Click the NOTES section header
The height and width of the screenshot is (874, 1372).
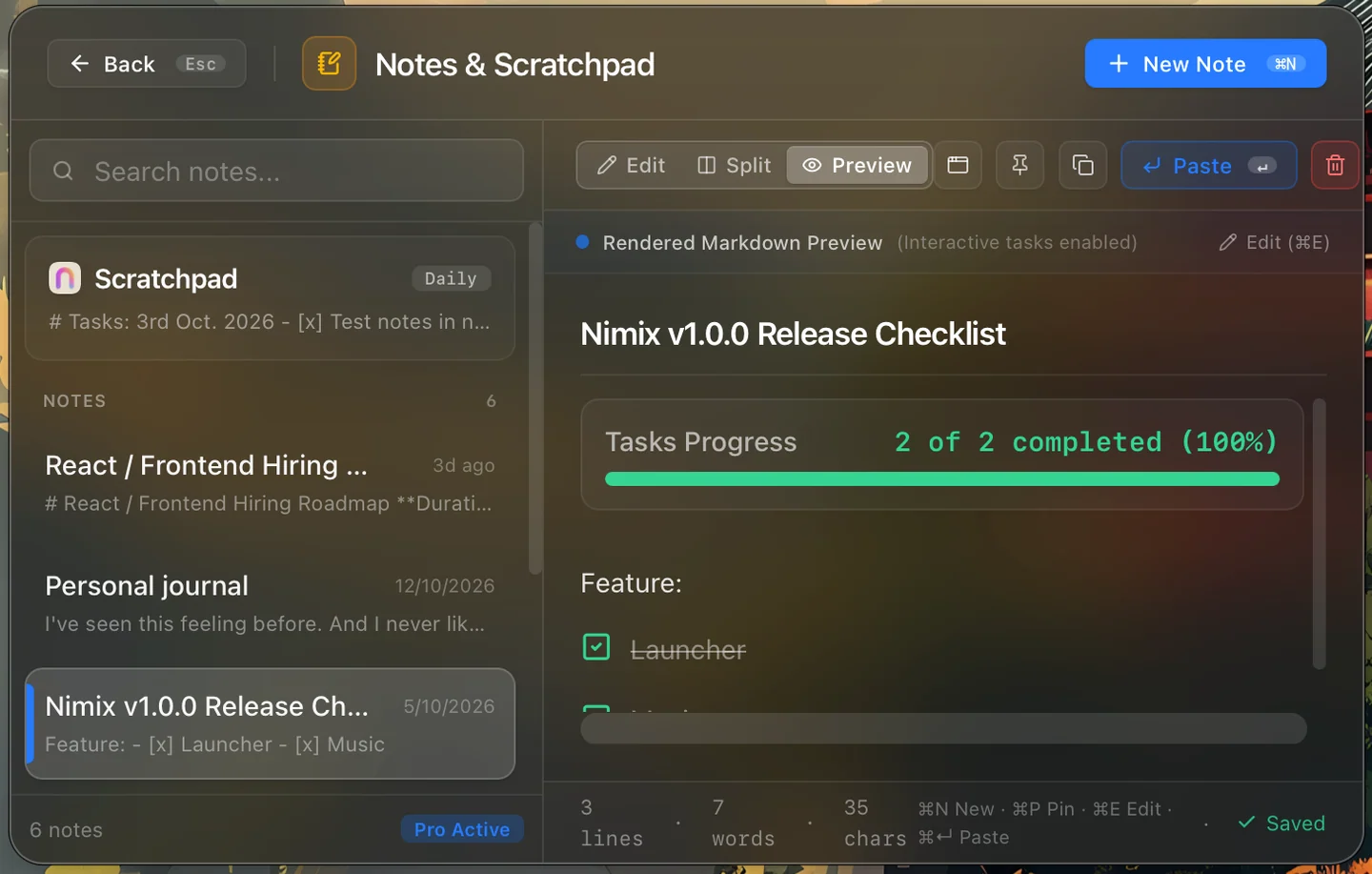(74, 401)
